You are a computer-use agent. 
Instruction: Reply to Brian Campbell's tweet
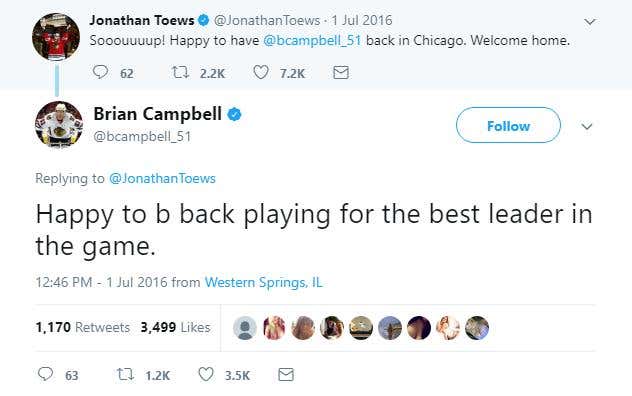[x=45, y=374]
